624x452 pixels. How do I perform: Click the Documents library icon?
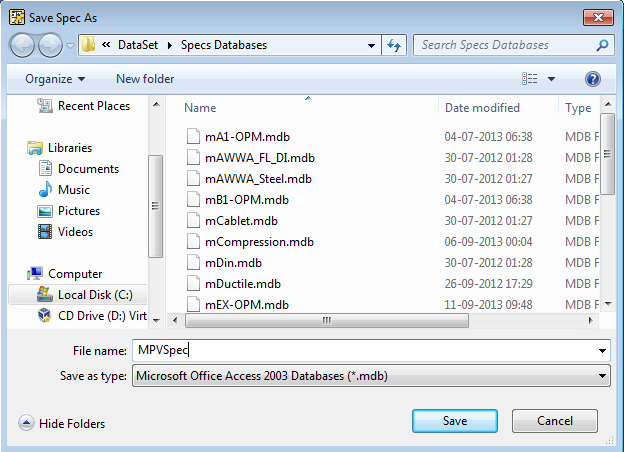point(45,168)
